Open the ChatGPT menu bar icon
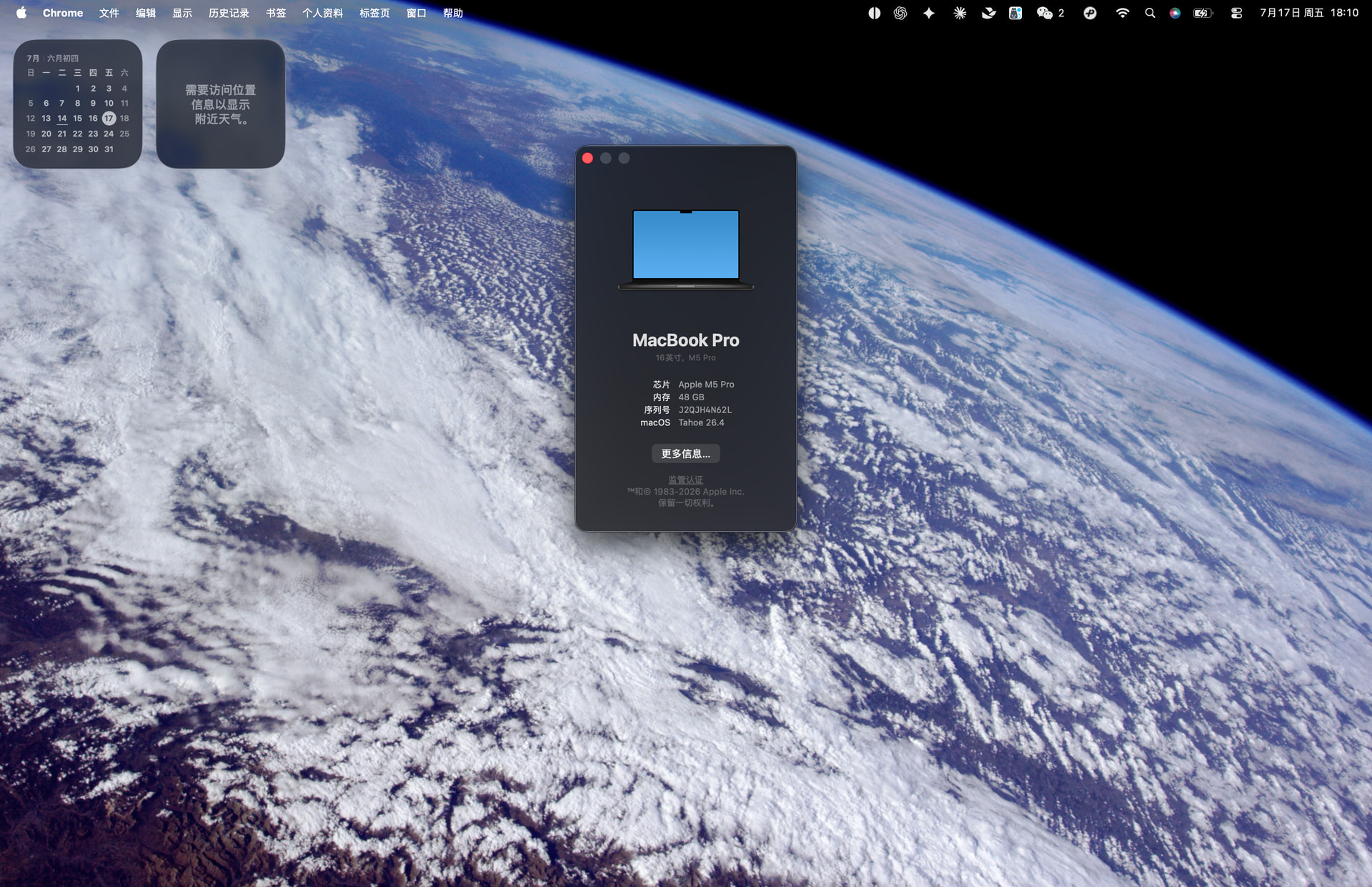Screen dimensions: 1372x887 pyautogui.click(x=900, y=13)
